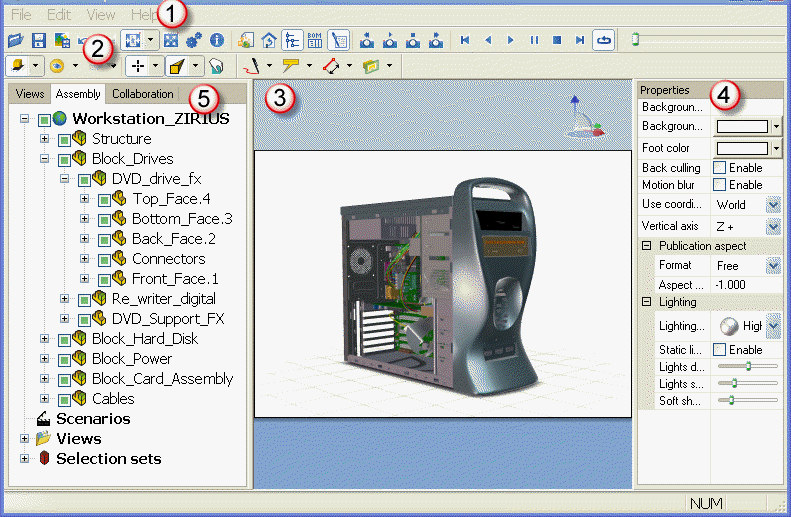Toggle the loop playback icon

(x=604, y=41)
